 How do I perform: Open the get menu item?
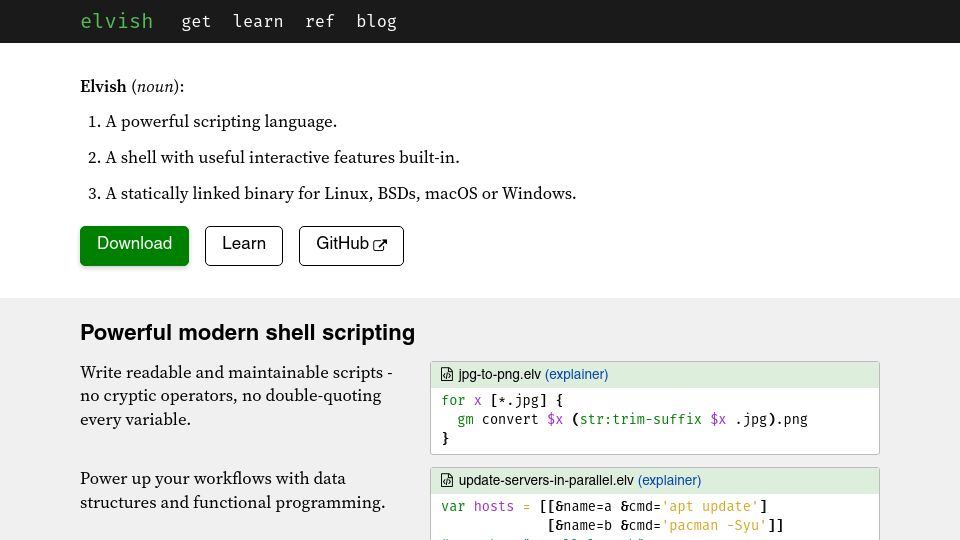pos(196,22)
